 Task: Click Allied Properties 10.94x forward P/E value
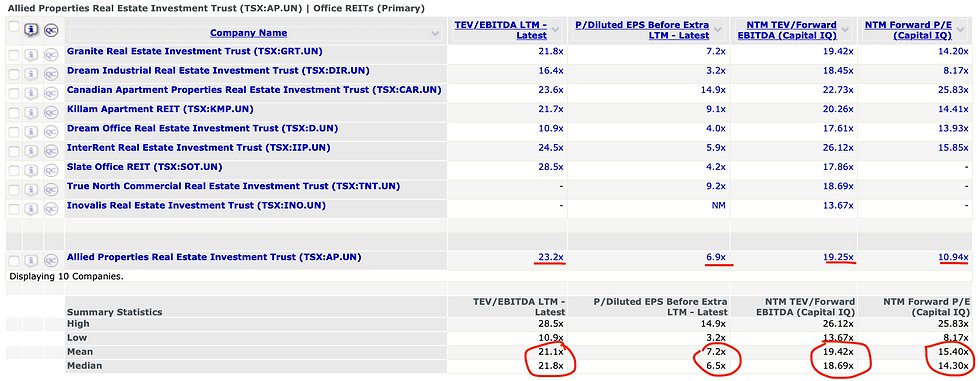[x=954, y=257]
